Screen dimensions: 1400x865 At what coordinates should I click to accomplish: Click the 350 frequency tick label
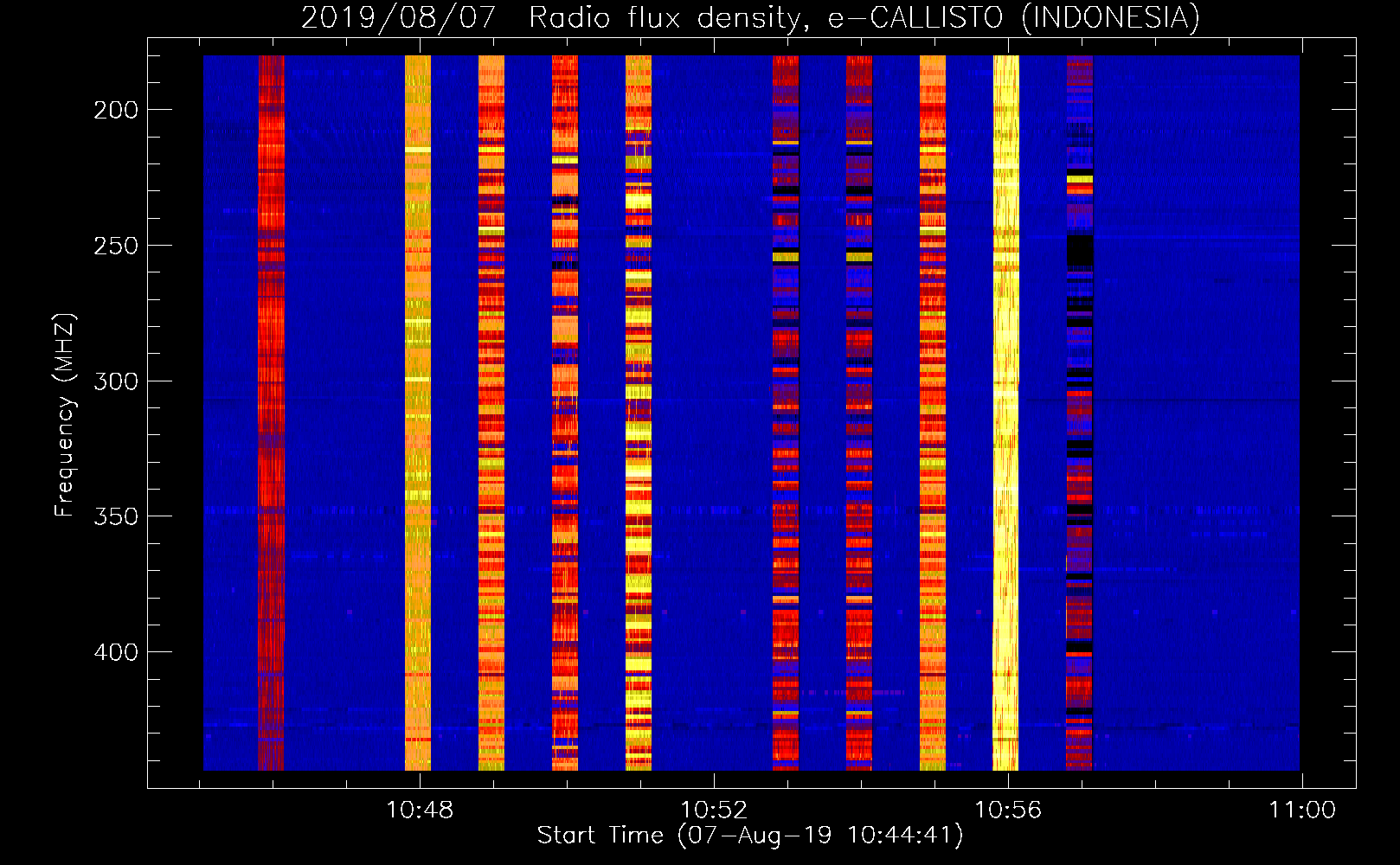point(116,516)
